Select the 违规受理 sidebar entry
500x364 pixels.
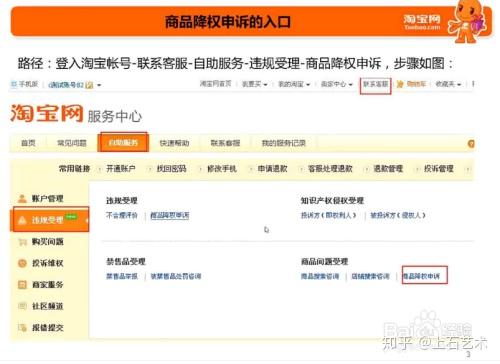tap(51, 220)
